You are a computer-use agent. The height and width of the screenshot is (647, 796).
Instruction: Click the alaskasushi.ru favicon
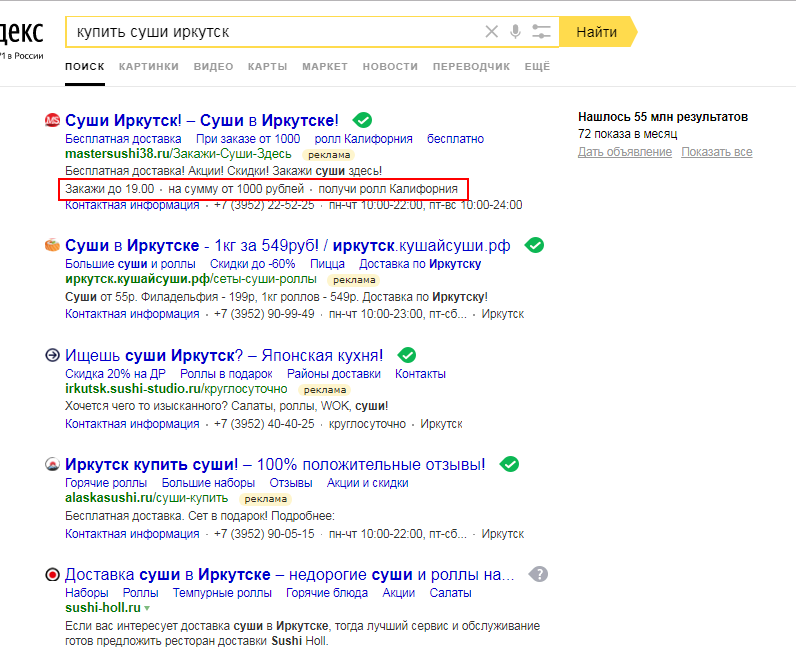(52, 464)
